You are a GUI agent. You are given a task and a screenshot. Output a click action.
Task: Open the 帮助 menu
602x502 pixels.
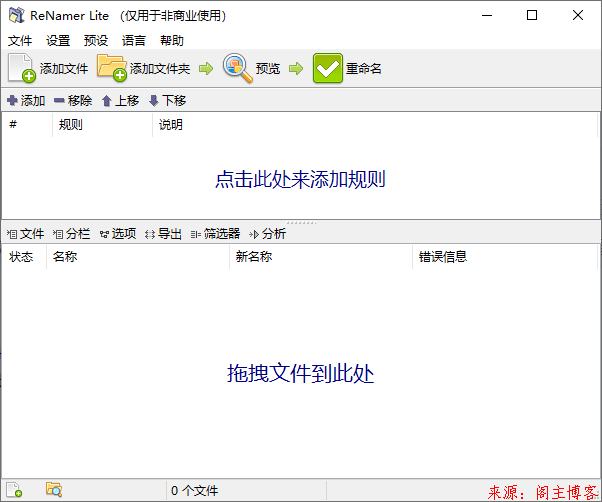pyautogui.click(x=172, y=40)
